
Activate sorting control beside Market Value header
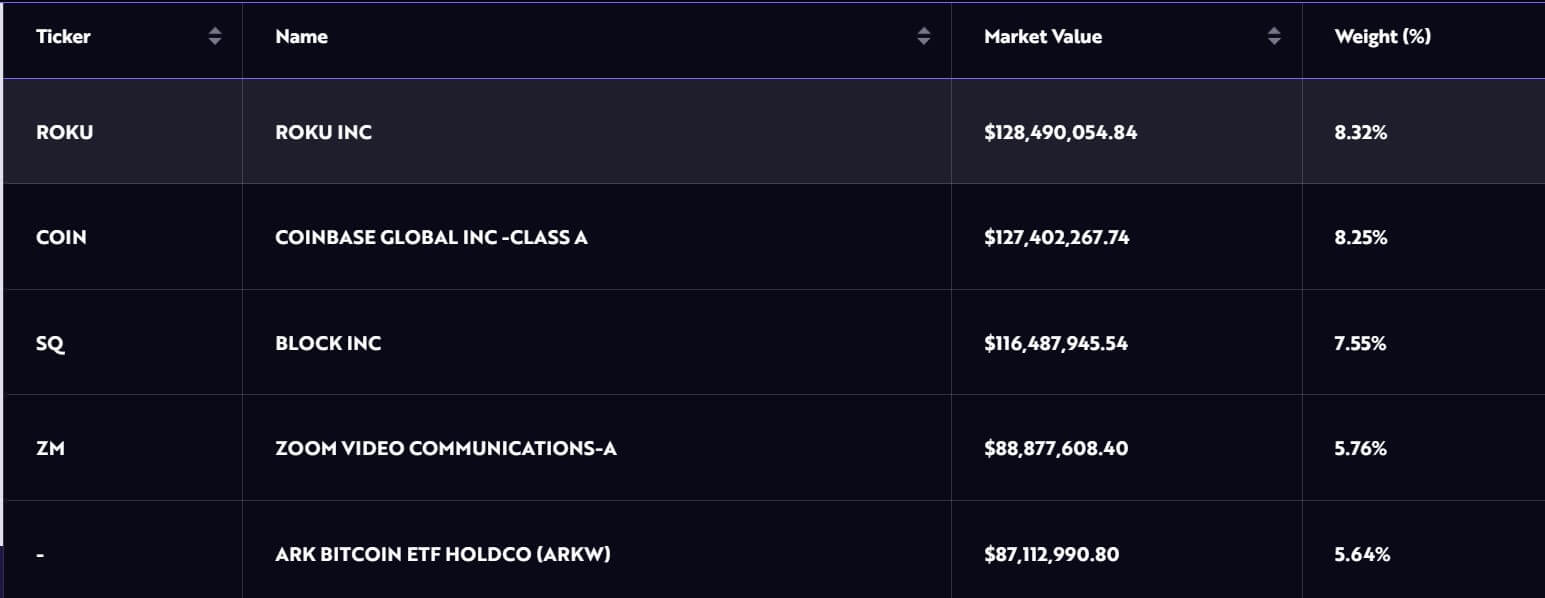click(1274, 36)
